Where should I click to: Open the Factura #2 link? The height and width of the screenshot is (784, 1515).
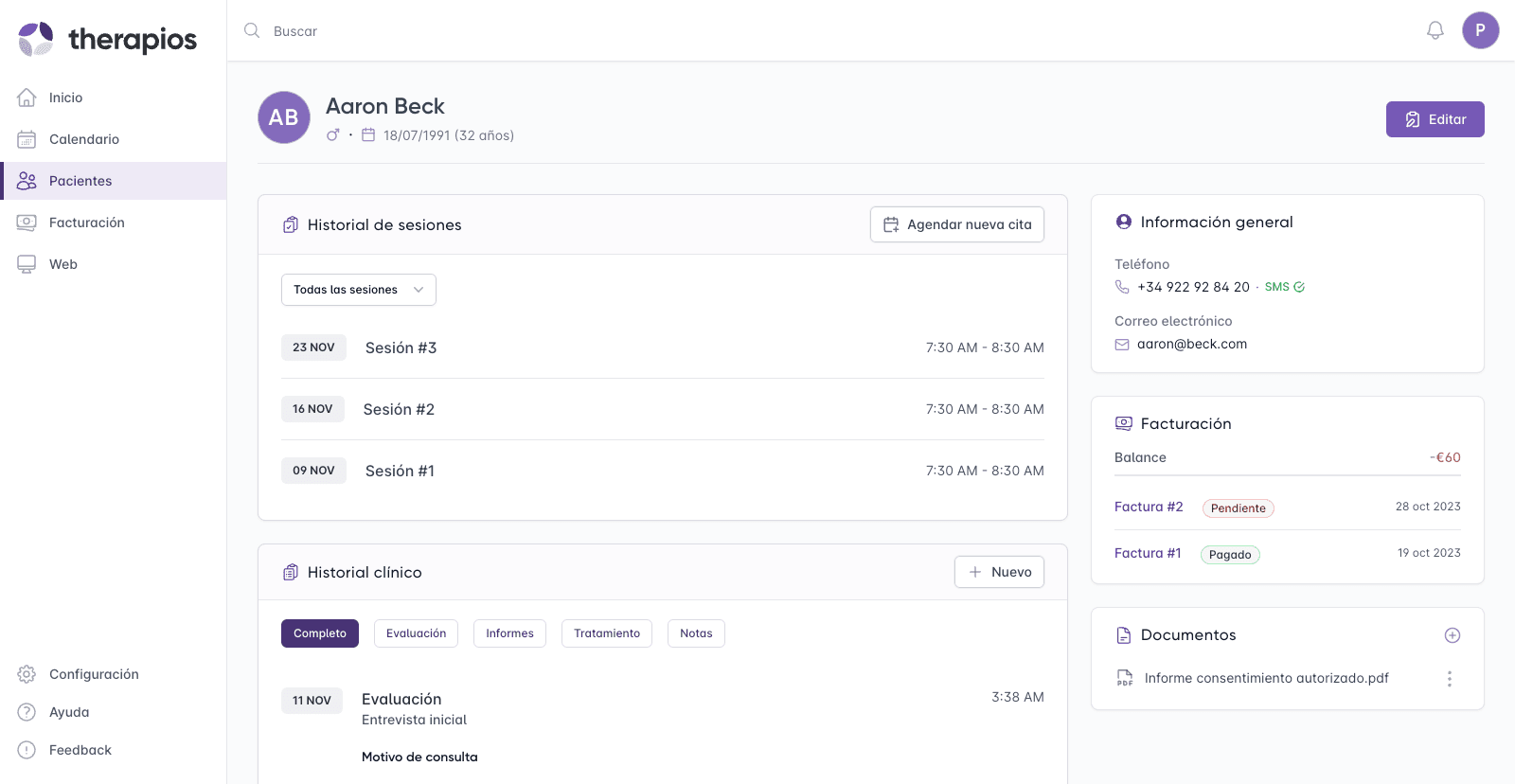pyautogui.click(x=1148, y=507)
